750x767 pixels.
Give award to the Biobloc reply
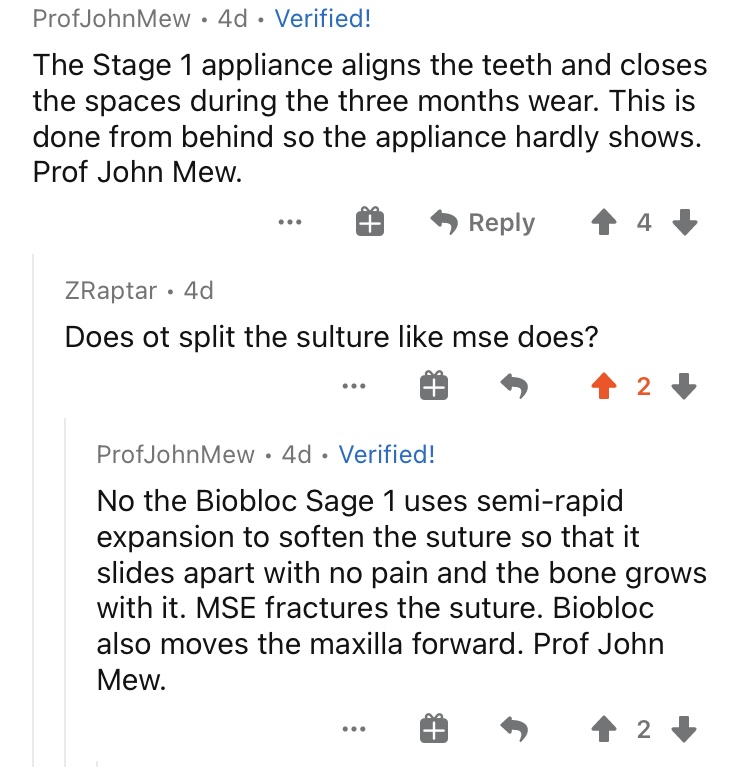point(434,728)
